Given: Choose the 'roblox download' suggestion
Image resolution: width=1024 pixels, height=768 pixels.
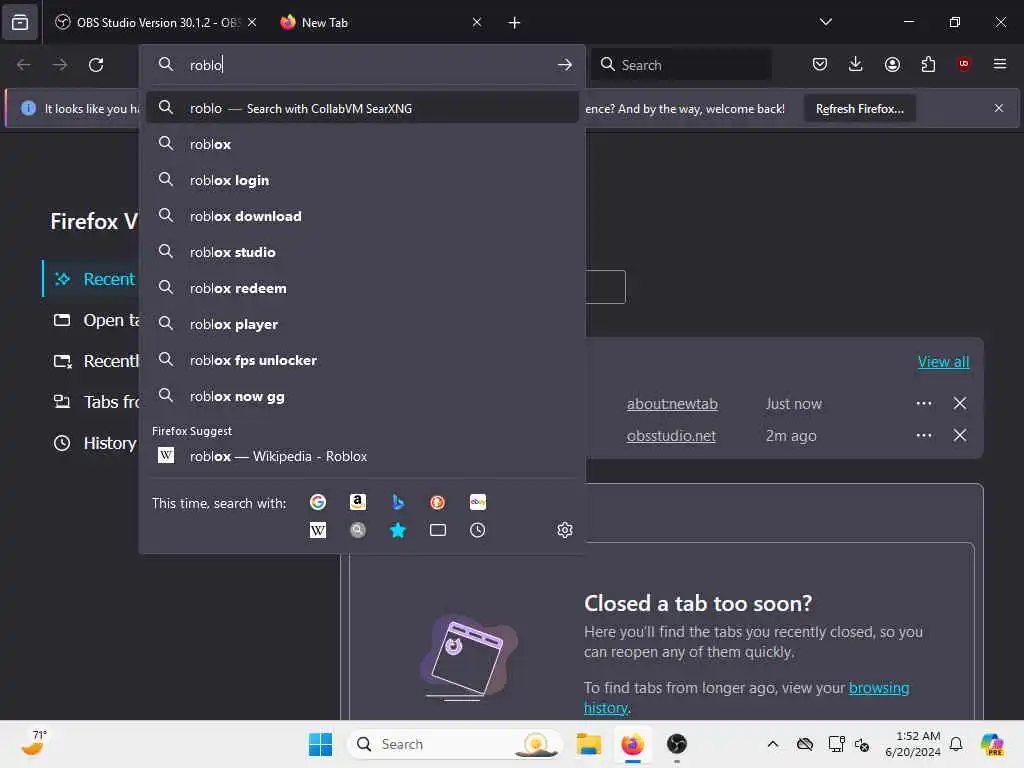Looking at the screenshot, I should point(362,216).
